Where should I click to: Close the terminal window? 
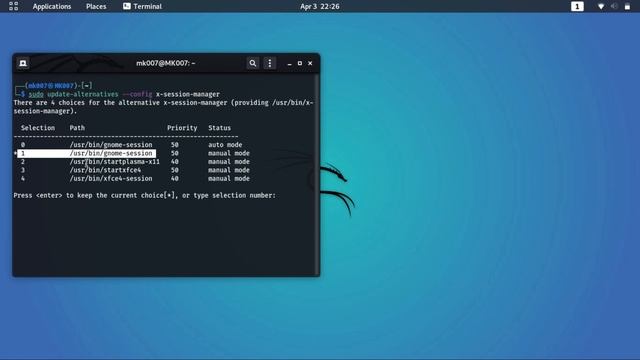pyautogui.click(x=310, y=63)
